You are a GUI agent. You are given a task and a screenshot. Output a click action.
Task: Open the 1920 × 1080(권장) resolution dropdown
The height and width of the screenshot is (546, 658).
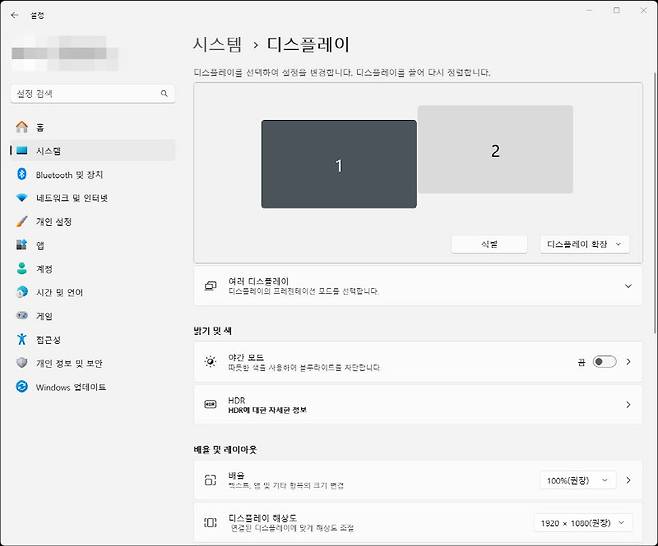point(583,523)
